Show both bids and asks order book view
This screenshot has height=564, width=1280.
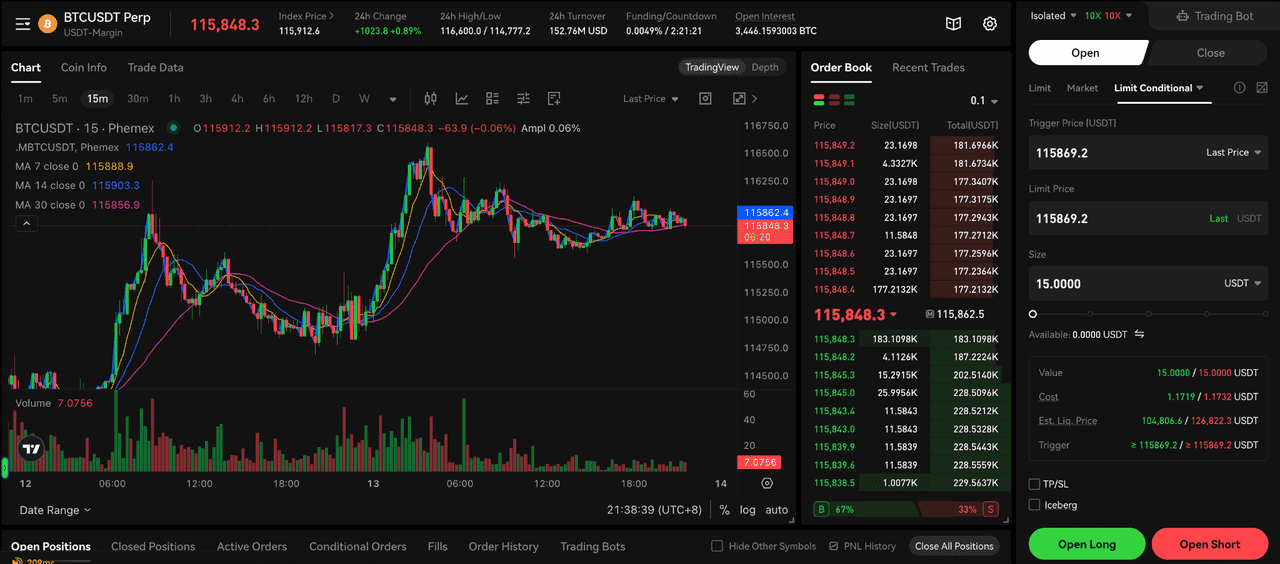point(819,100)
